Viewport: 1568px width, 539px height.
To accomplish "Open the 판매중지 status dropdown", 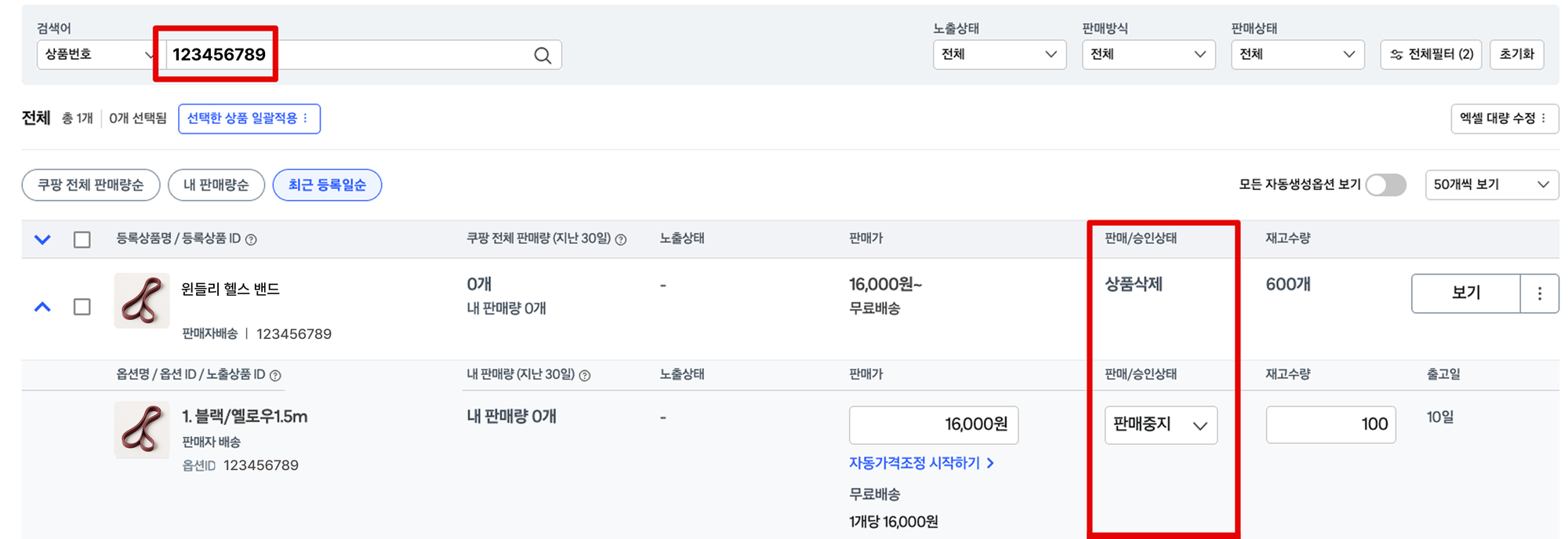I will [x=1160, y=425].
